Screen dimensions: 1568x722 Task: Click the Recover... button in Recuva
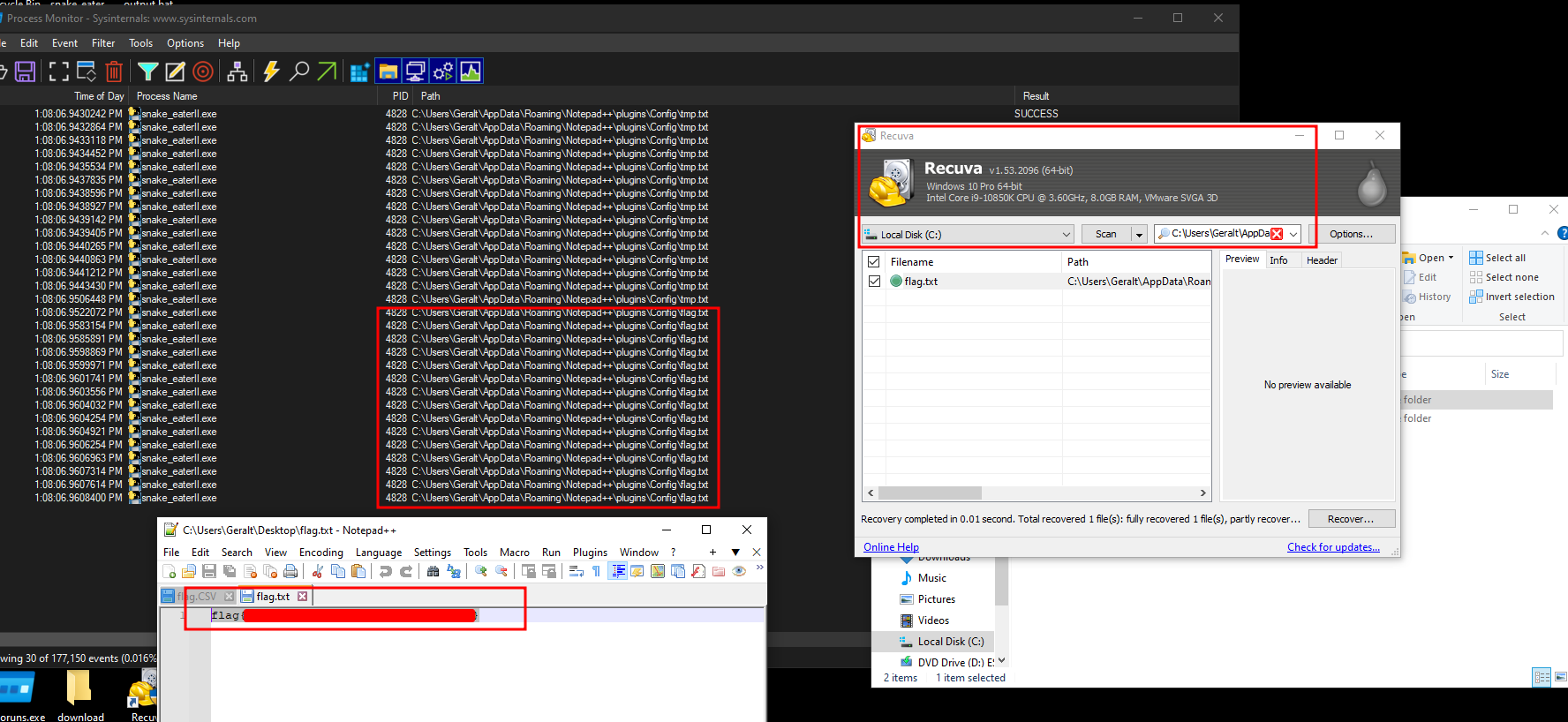pyautogui.click(x=1351, y=519)
